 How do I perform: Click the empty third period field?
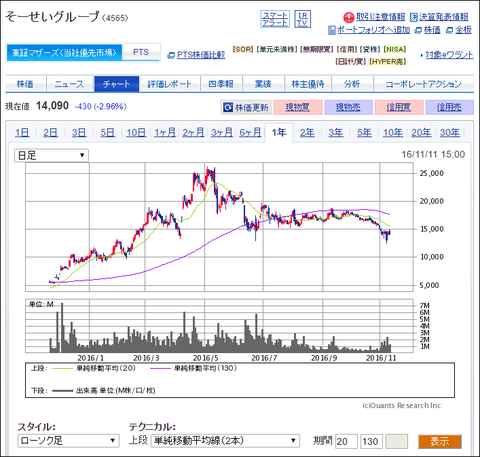(397, 441)
